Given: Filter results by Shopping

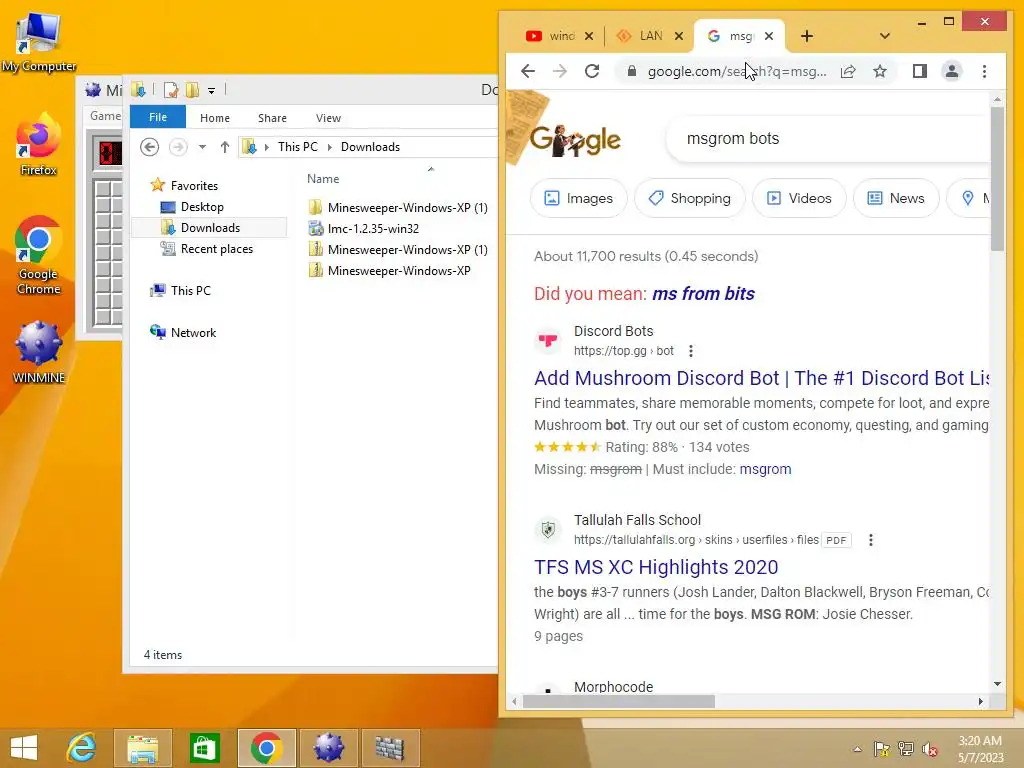Looking at the screenshot, I should 690,198.
